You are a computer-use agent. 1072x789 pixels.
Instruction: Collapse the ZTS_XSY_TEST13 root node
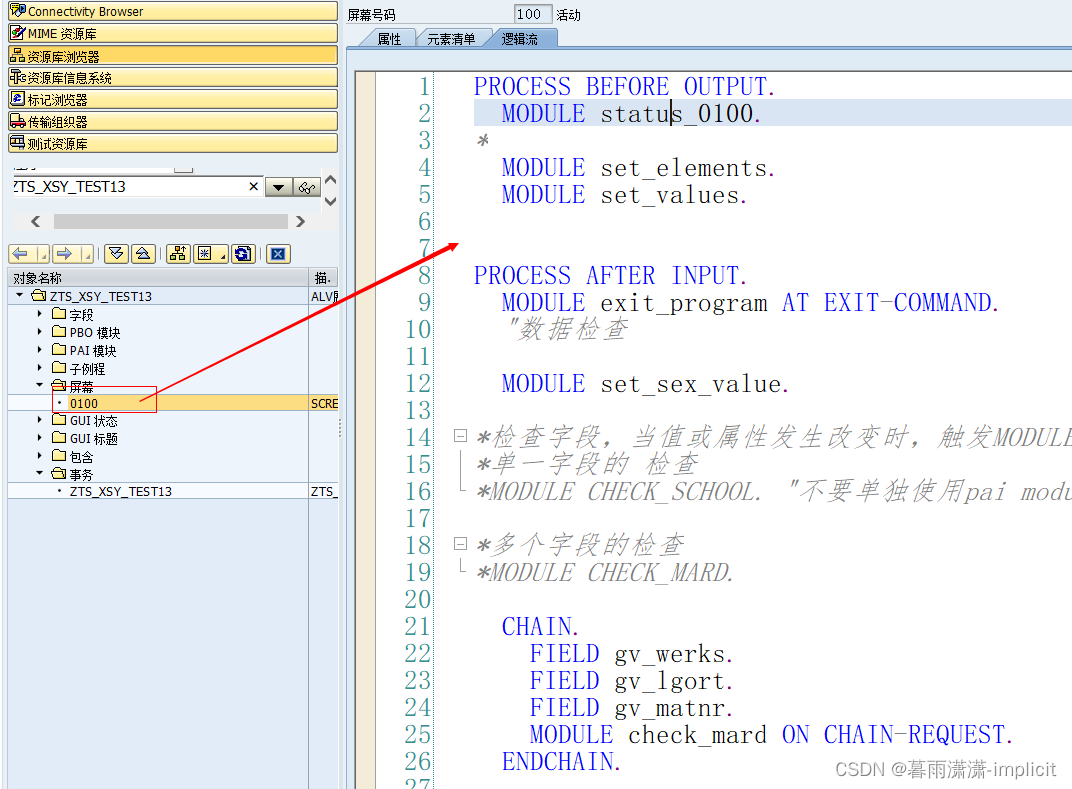(19, 295)
